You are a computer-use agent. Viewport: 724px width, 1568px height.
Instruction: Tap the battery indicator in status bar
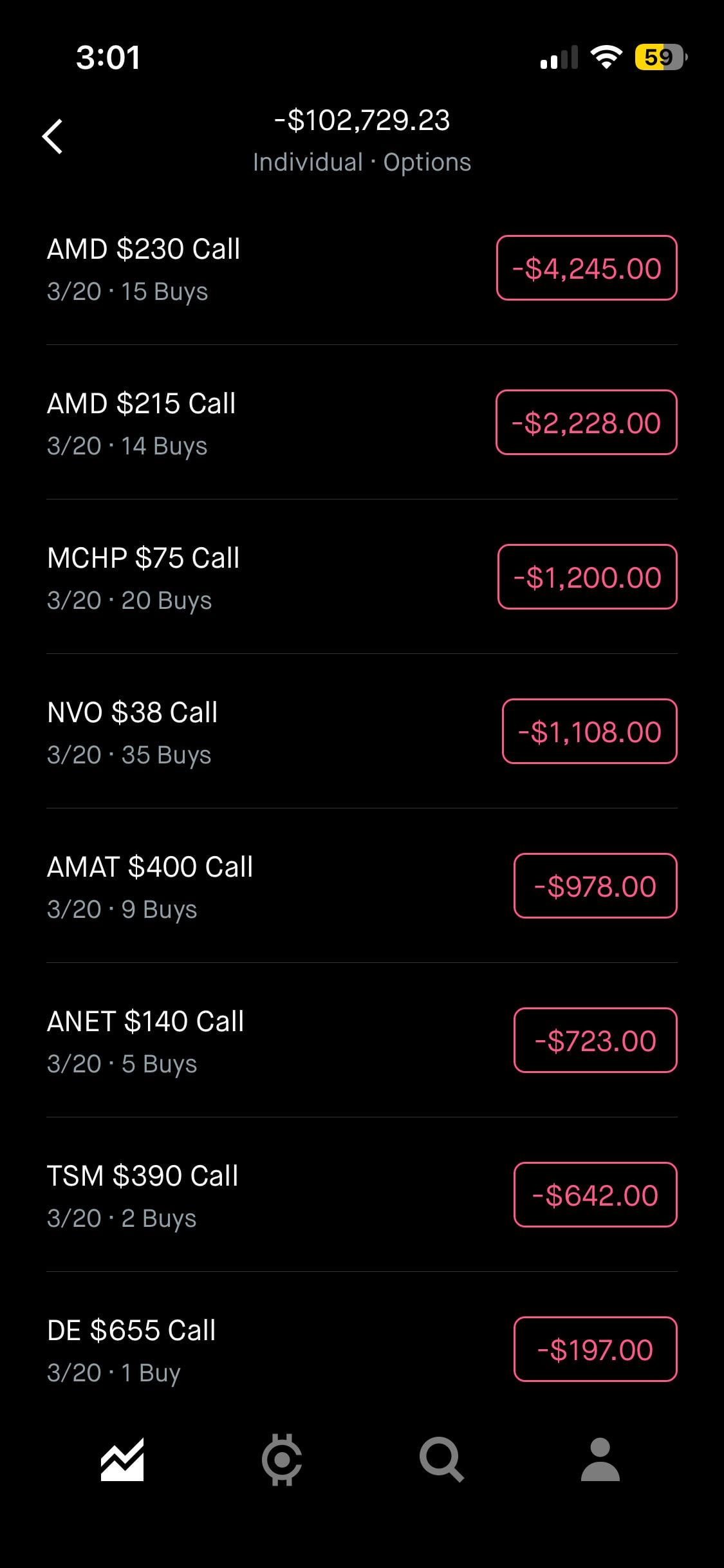tap(660, 57)
